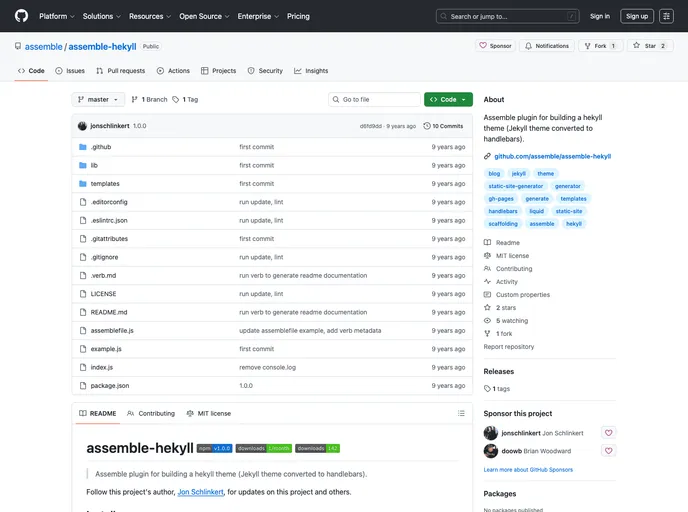View the 1 Branch link
This screenshot has height=512, width=688.
(x=150, y=100)
